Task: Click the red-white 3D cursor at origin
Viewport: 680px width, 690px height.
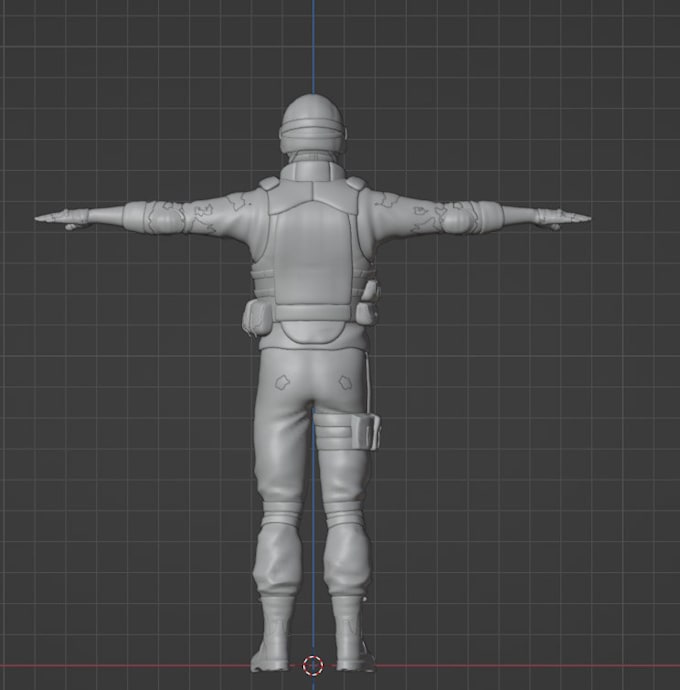Action: tap(313, 665)
